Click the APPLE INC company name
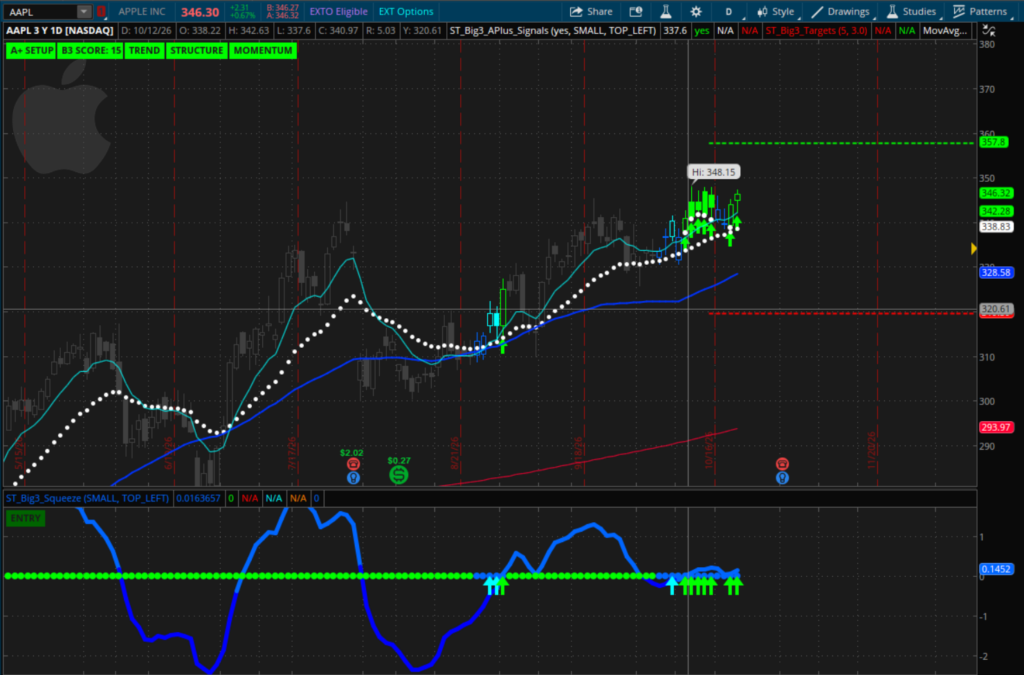1024x675 pixels. click(x=142, y=12)
